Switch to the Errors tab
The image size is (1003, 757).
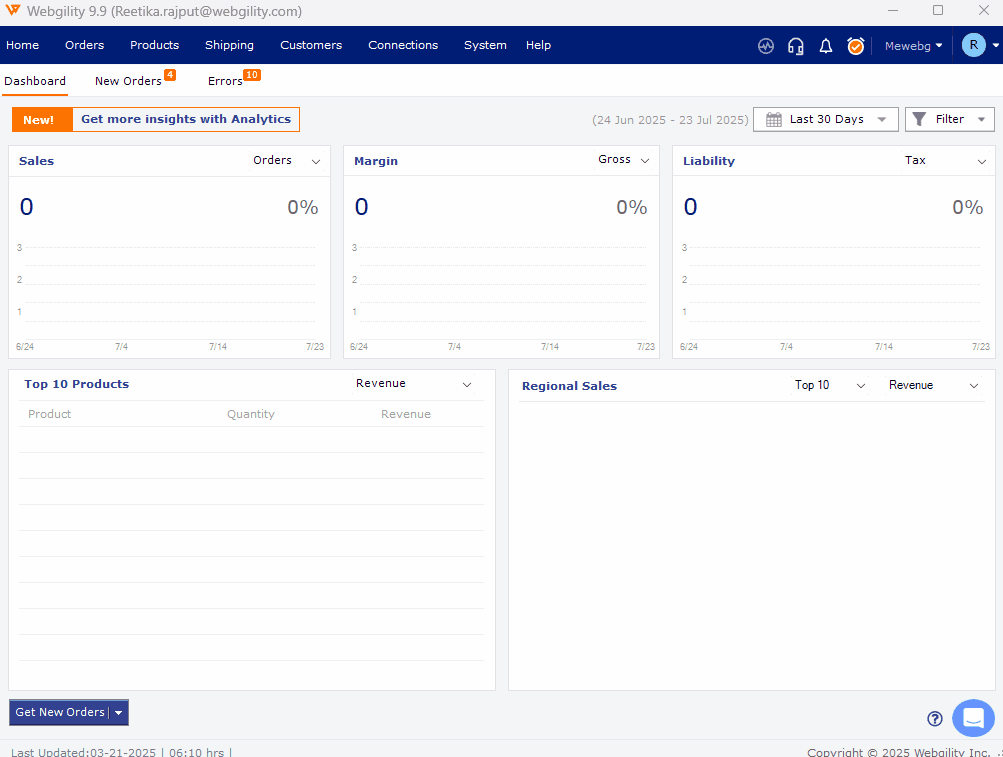[x=225, y=81]
